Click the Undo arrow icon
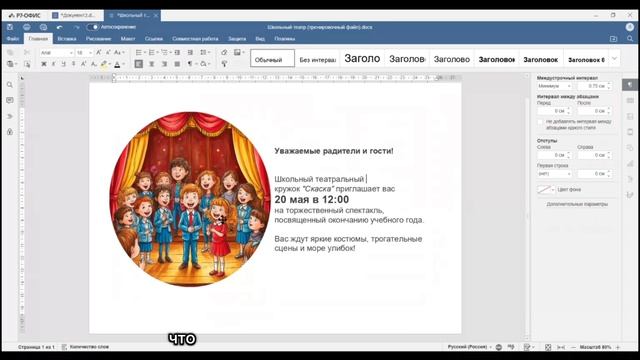Screen dimensions: 640x360 (60, 27)
